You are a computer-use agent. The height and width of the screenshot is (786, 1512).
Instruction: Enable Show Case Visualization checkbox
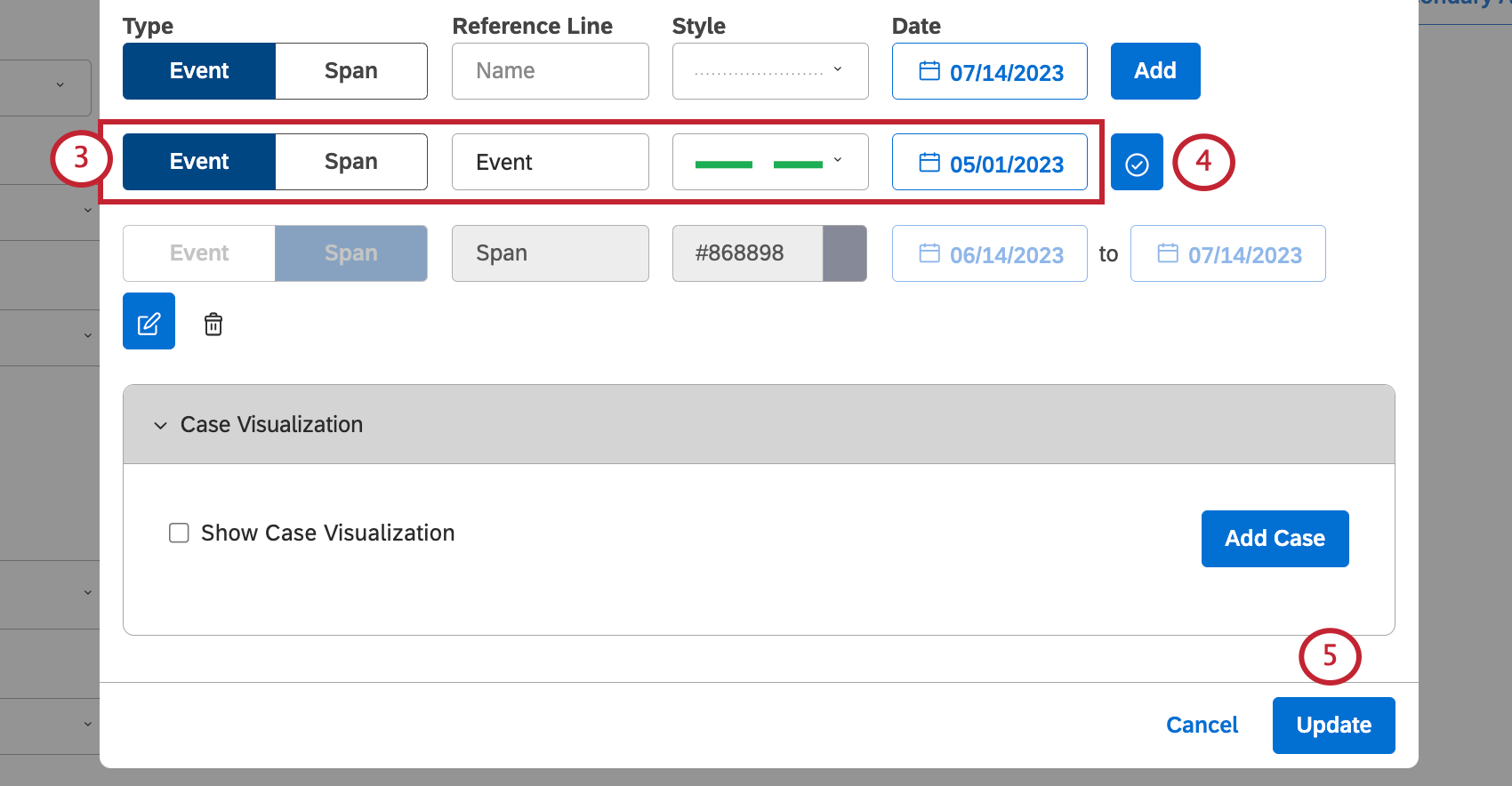(x=179, y=533)
